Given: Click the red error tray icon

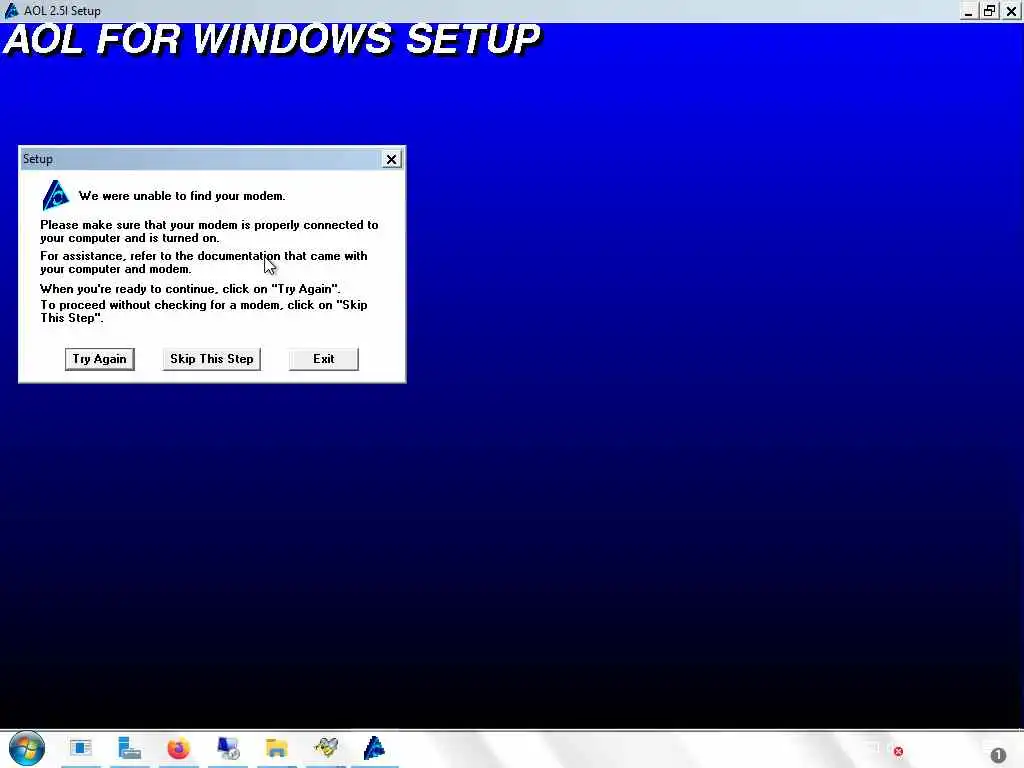Looking at the screenshot, I should pos(899,752).
